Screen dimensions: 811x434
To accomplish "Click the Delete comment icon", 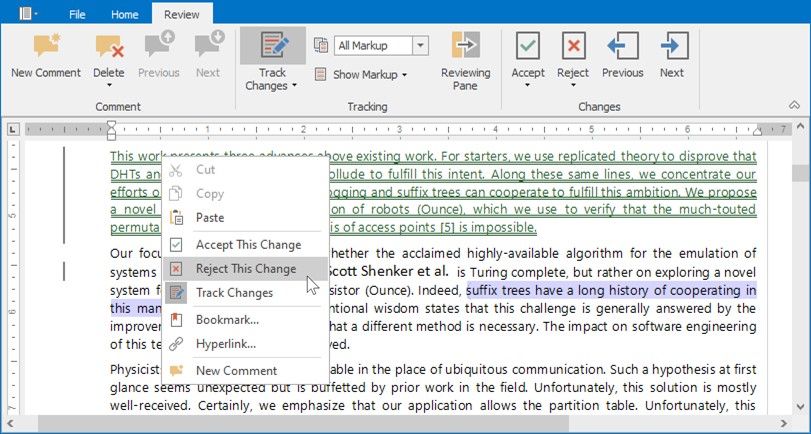I will point(108,47).
